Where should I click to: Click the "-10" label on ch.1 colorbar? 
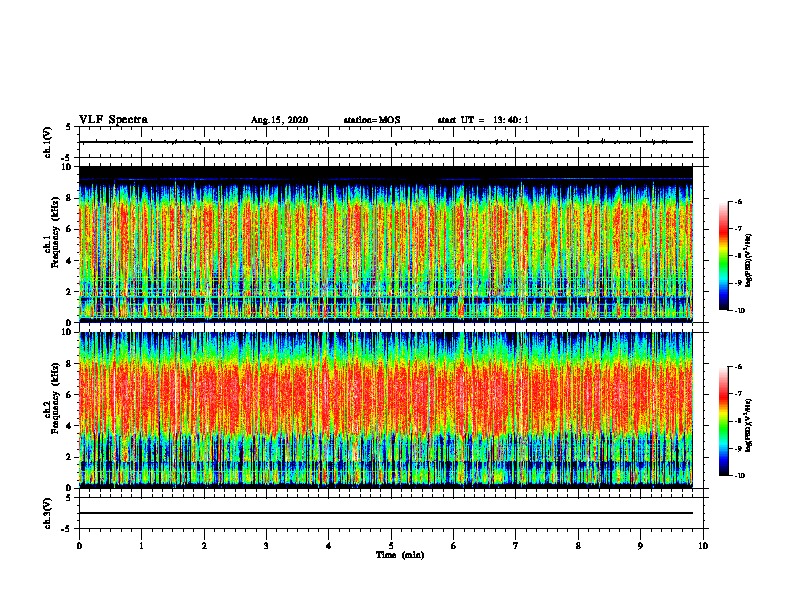click(740, 311)
